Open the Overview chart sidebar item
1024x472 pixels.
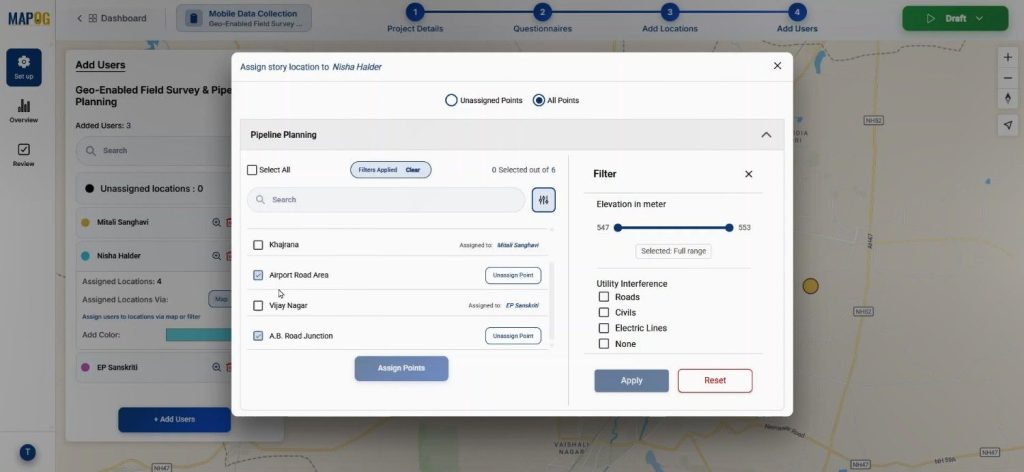(24, 111)
